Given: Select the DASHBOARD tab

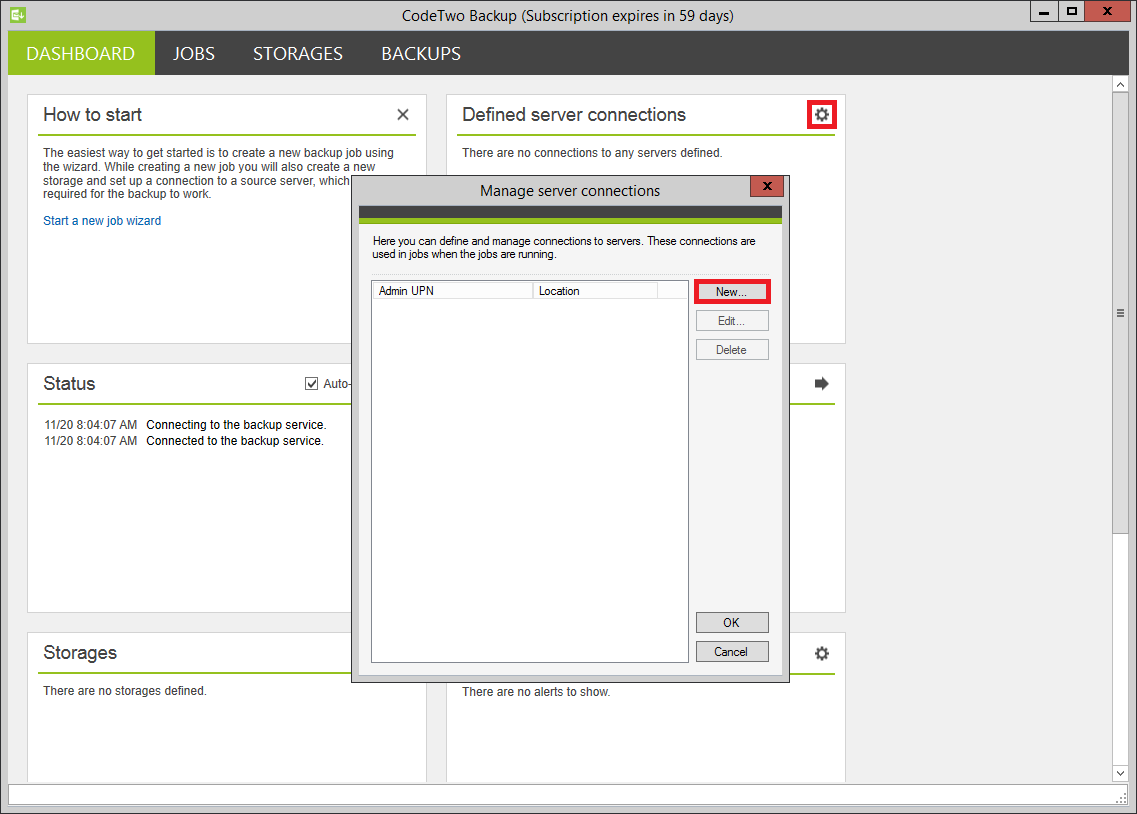Looking at the screenshot, I should [x=81, y=54].
